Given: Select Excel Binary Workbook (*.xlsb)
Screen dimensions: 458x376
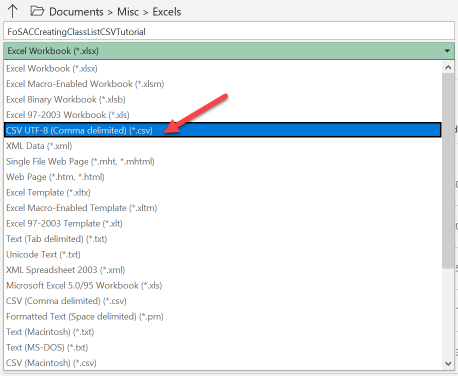Looking at the screenshot, I should [x=223, y=99].
